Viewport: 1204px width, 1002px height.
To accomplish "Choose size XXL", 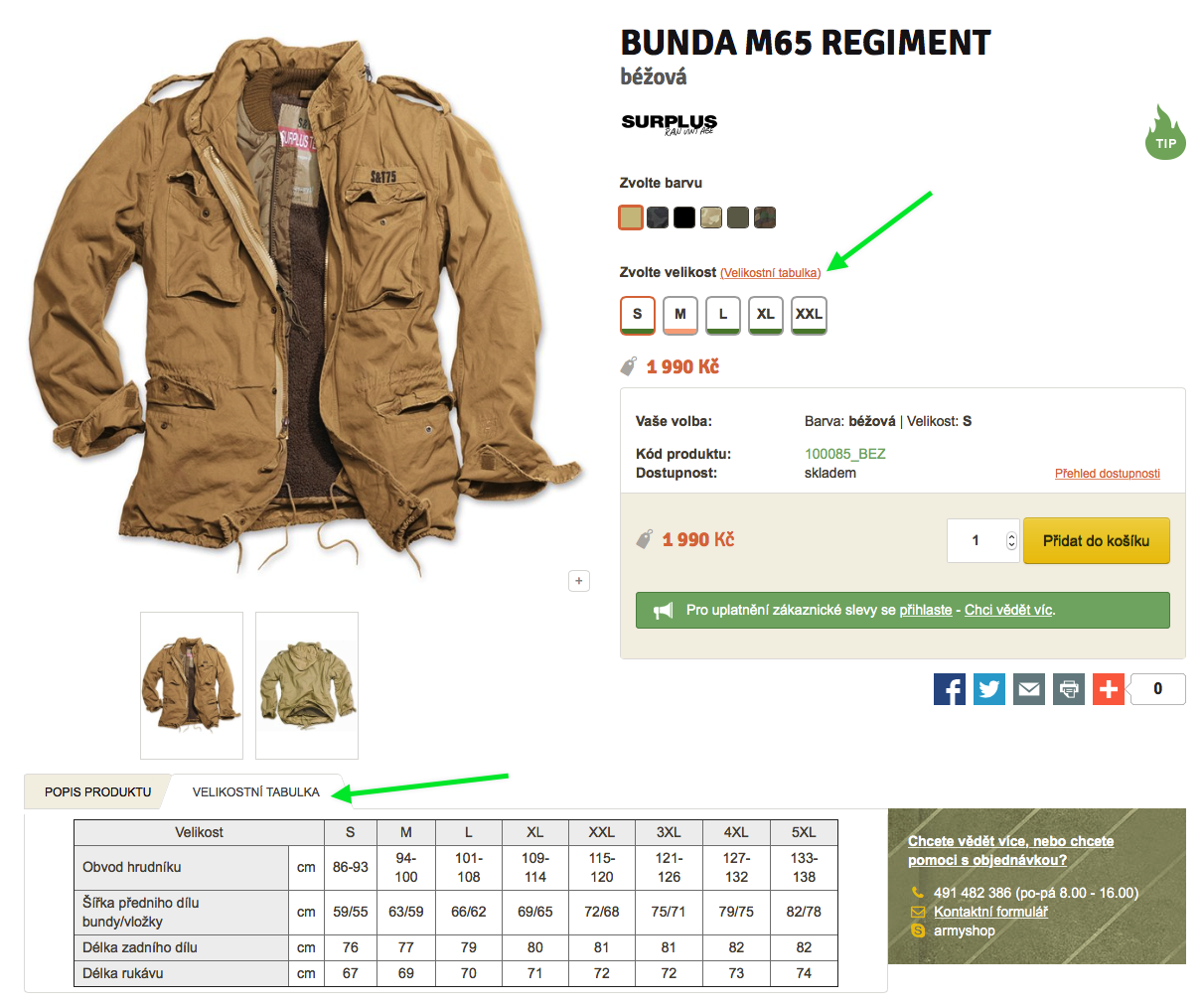I will tap(809, 315).
